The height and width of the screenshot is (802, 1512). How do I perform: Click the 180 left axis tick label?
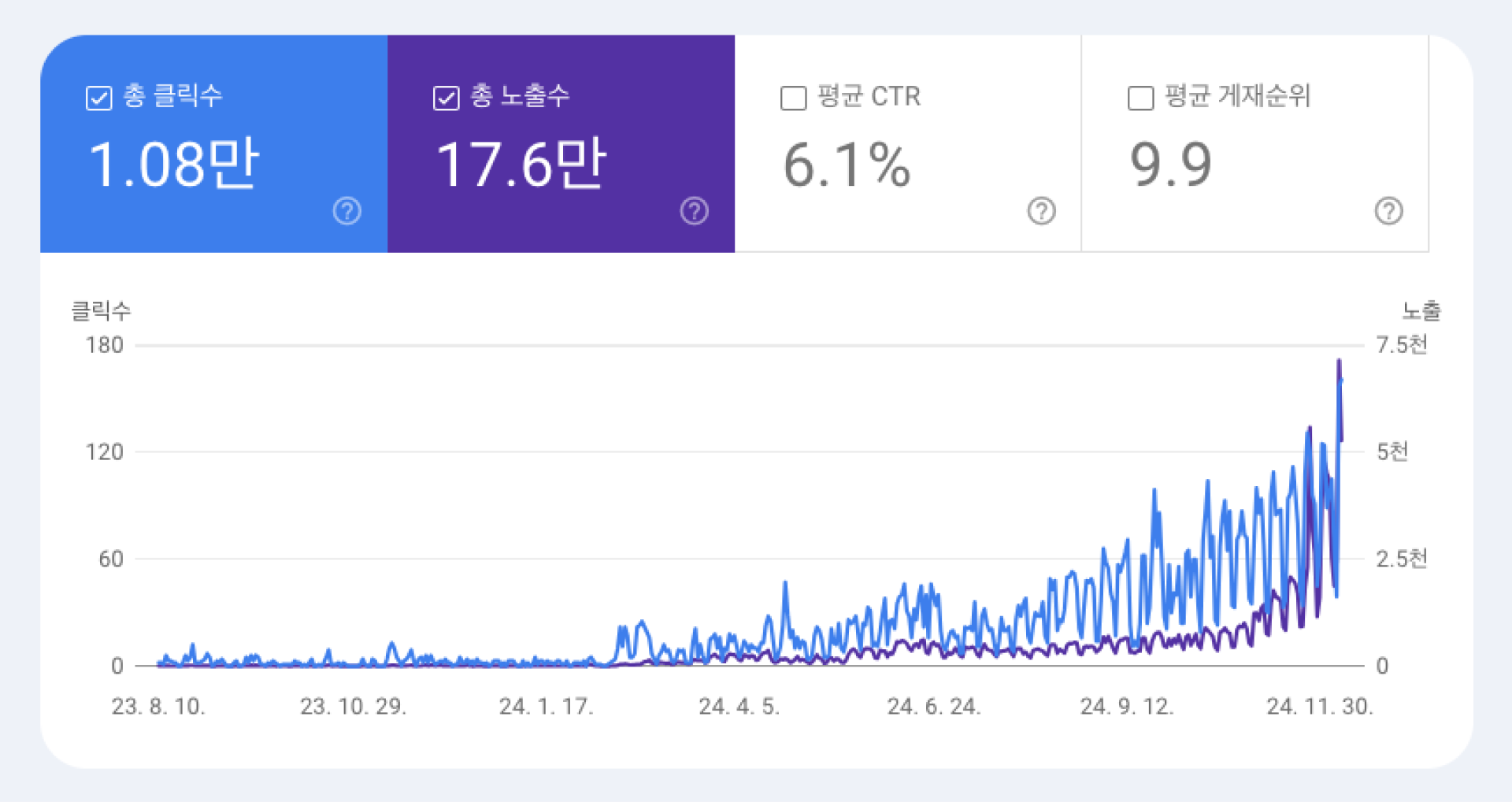click(x=105, y=345)
